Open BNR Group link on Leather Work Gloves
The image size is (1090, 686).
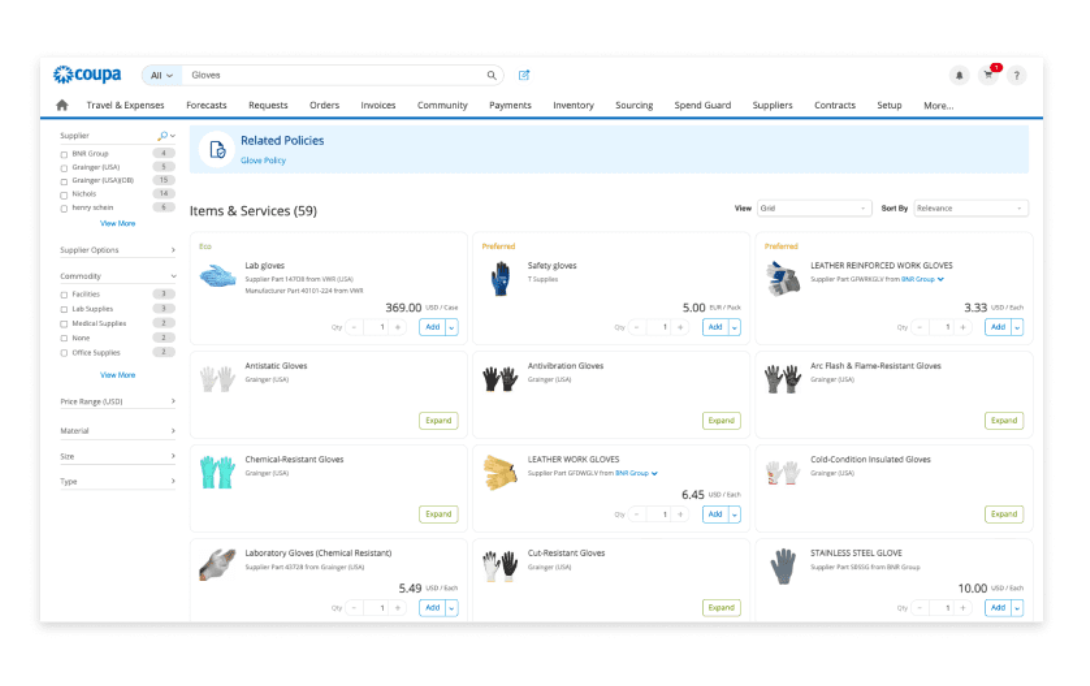[x=636, y=473]
